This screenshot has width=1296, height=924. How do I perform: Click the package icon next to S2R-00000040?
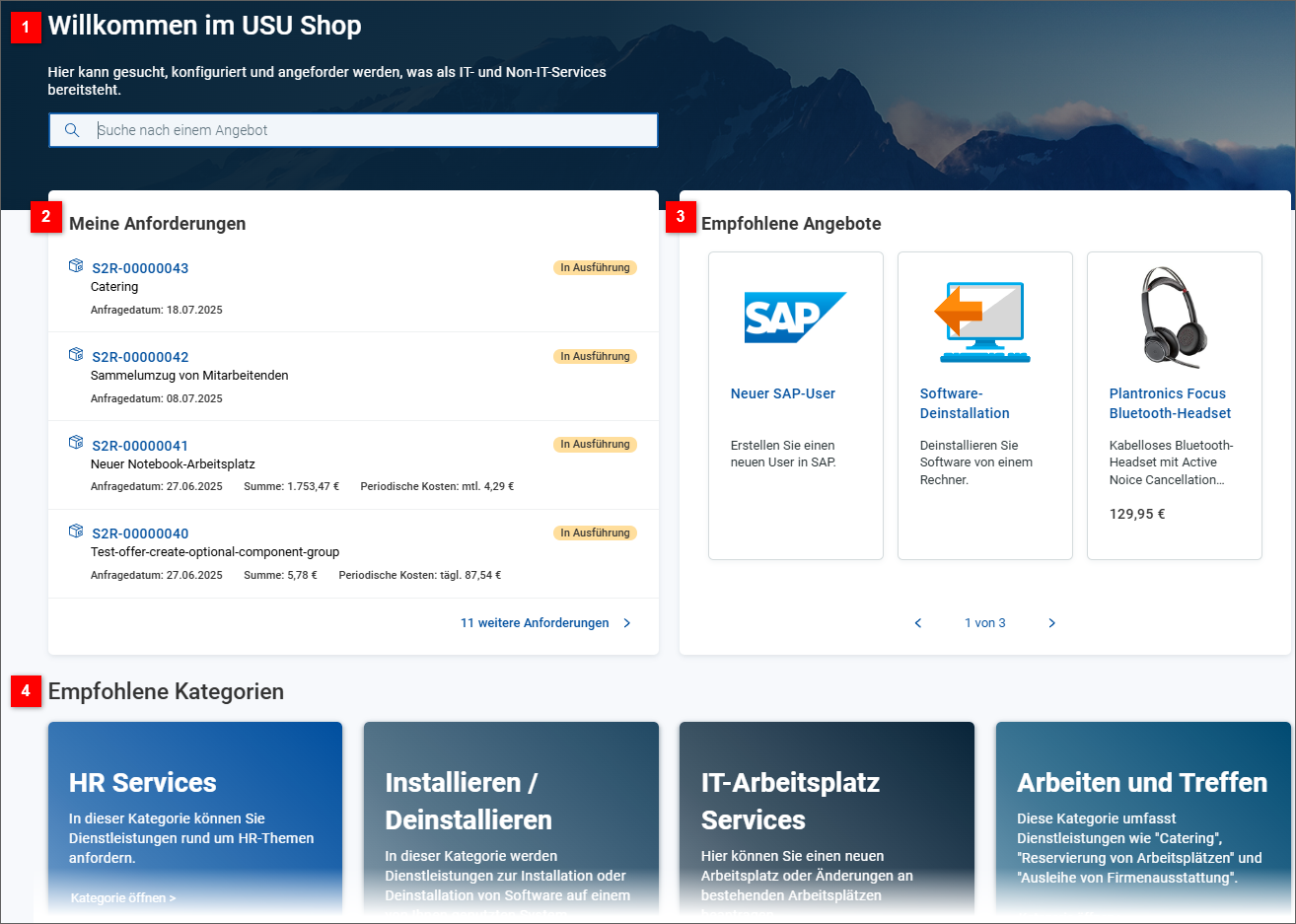tap(76, 531)
